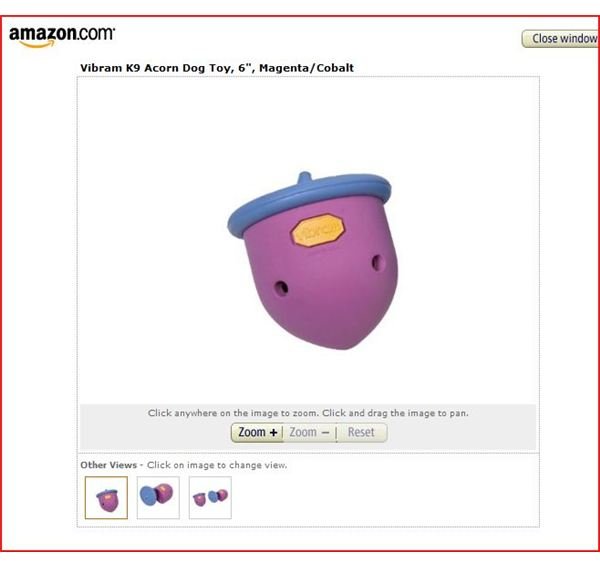Click the Close window button
This screenshot has width=600, height=561.
[561, 39]
